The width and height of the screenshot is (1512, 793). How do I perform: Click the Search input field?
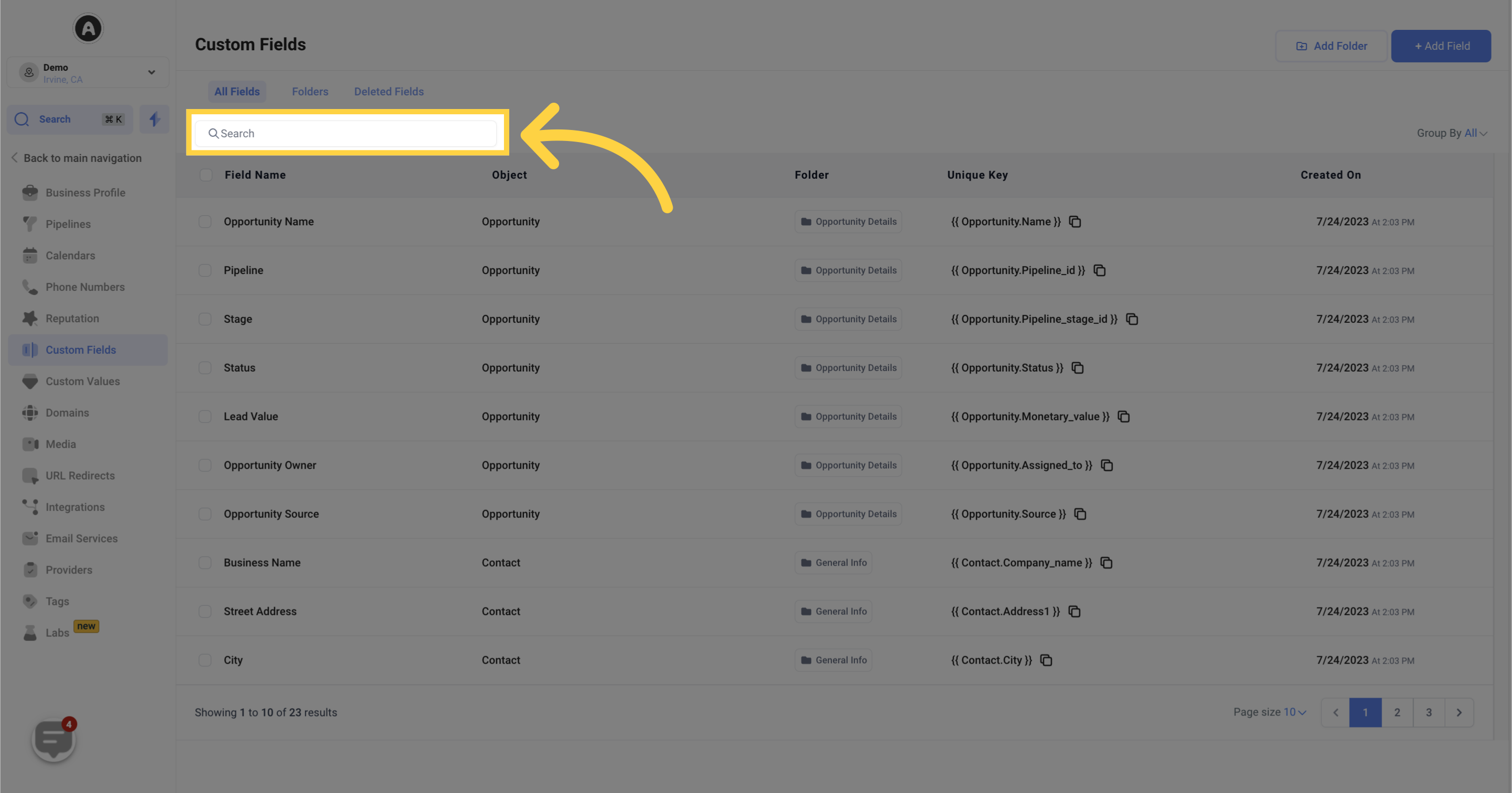pos(350,132)
